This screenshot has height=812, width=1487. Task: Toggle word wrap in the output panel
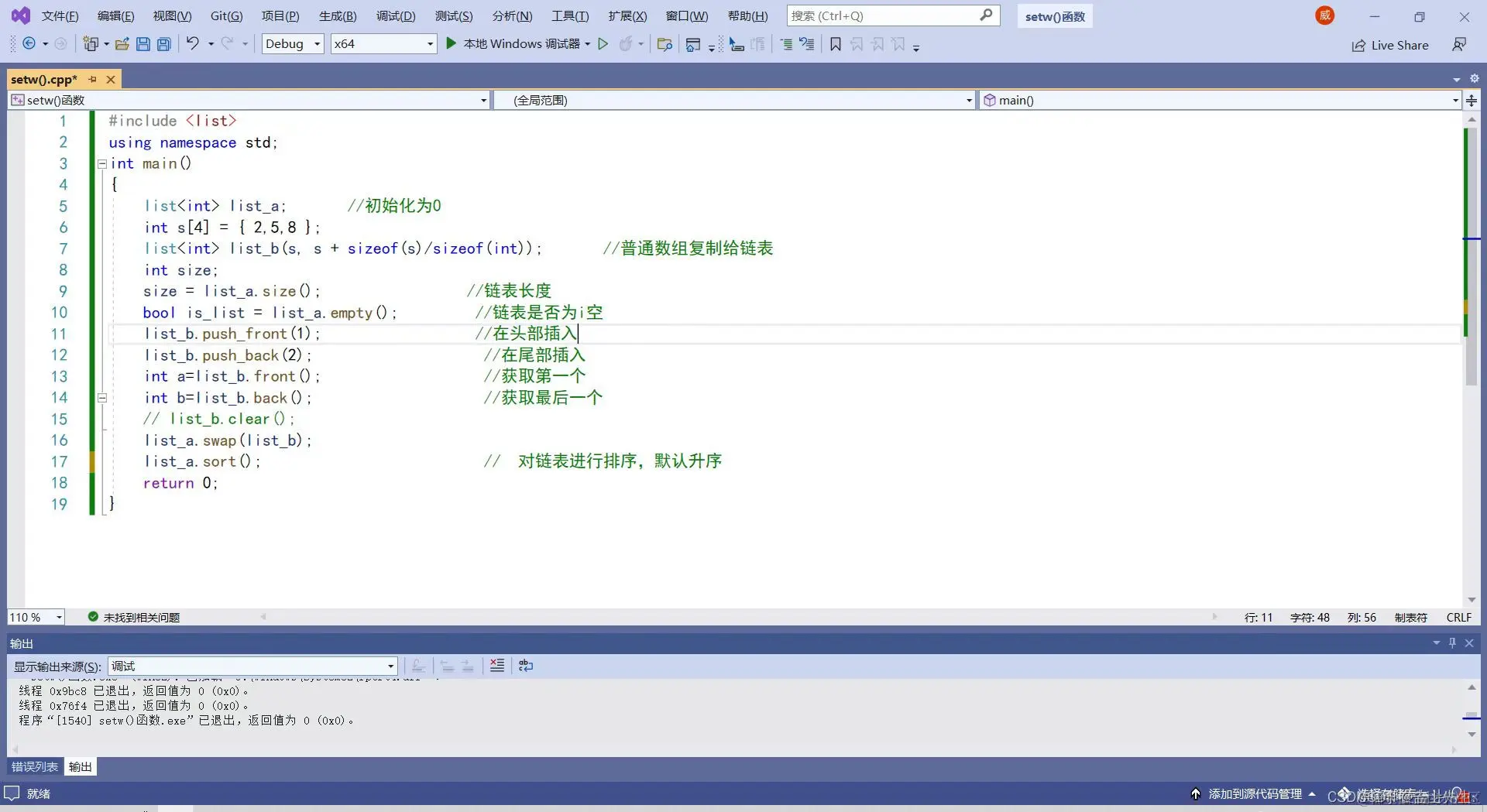526,666
